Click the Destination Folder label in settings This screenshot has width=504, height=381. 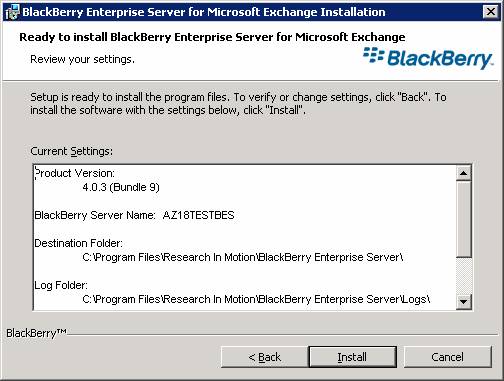[x=79, y=243]
